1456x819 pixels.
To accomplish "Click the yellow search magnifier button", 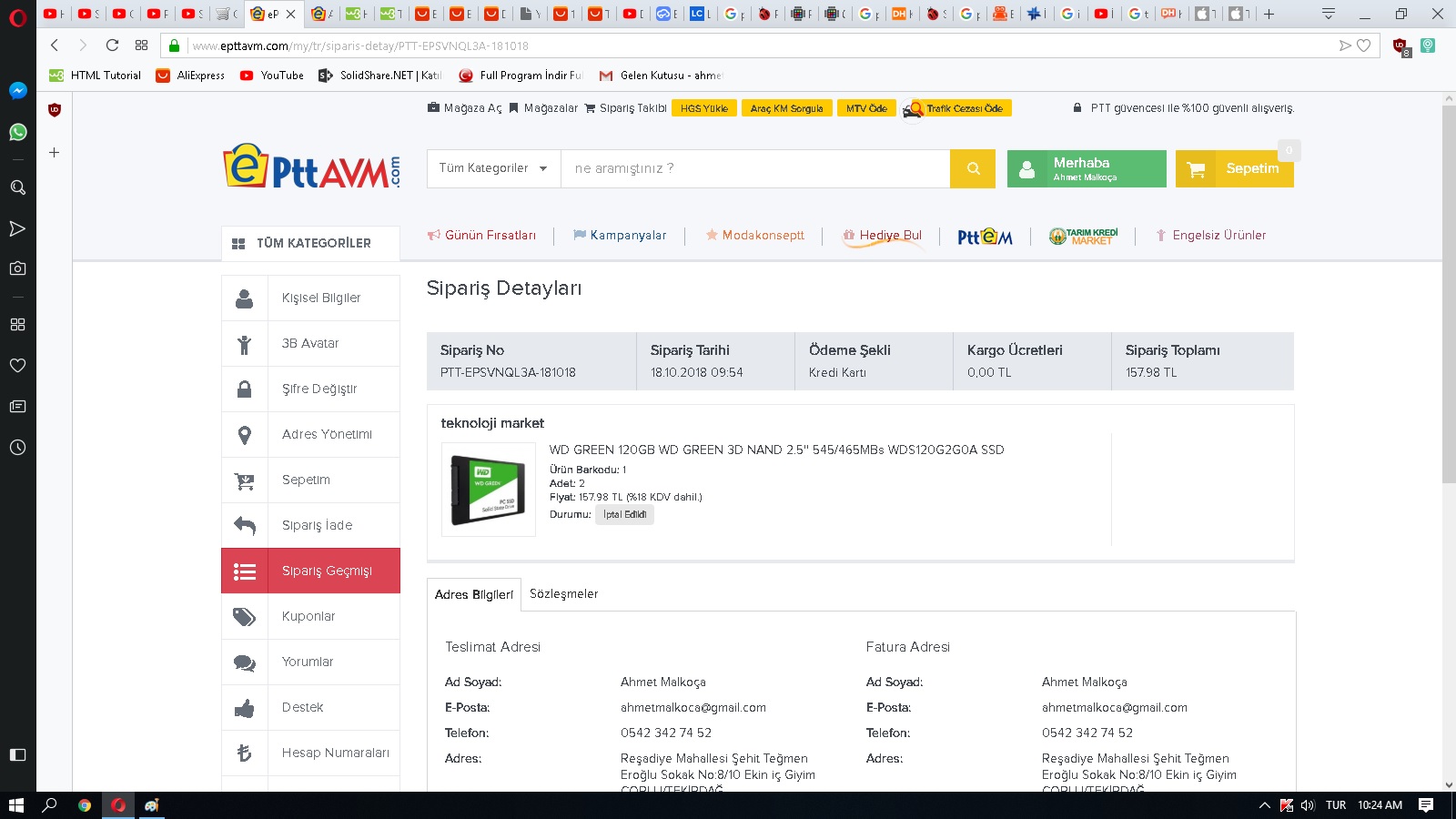I will tap(973, 168).
